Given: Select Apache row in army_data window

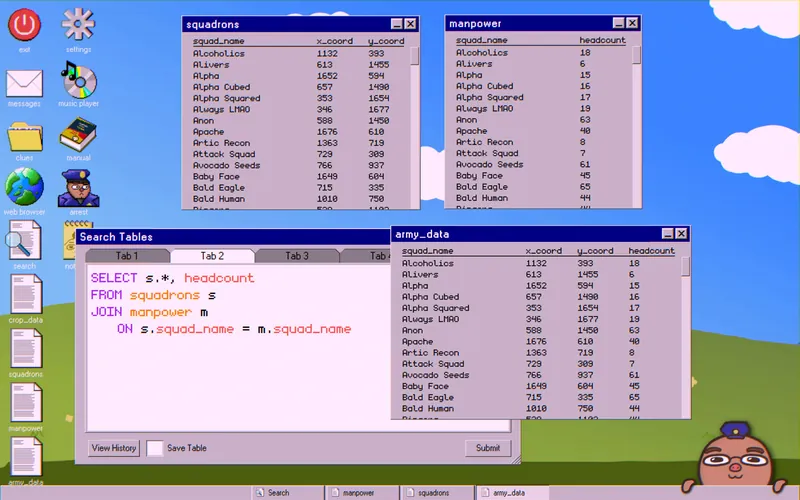Looking at the screenshot, I should point(540,341).
